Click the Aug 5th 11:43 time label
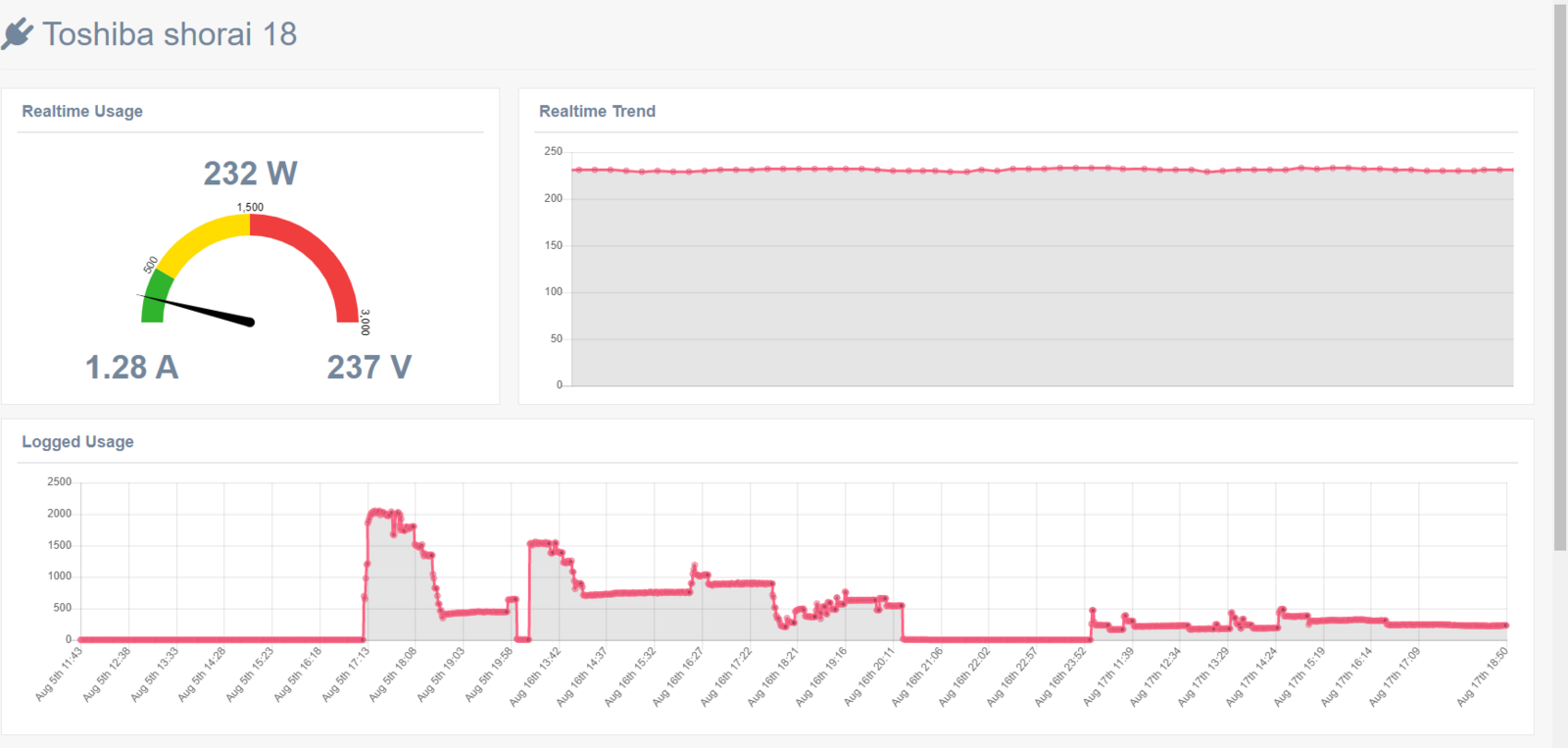The height and width of the screenshot is (748, 1568). click(x=59, y=673)
